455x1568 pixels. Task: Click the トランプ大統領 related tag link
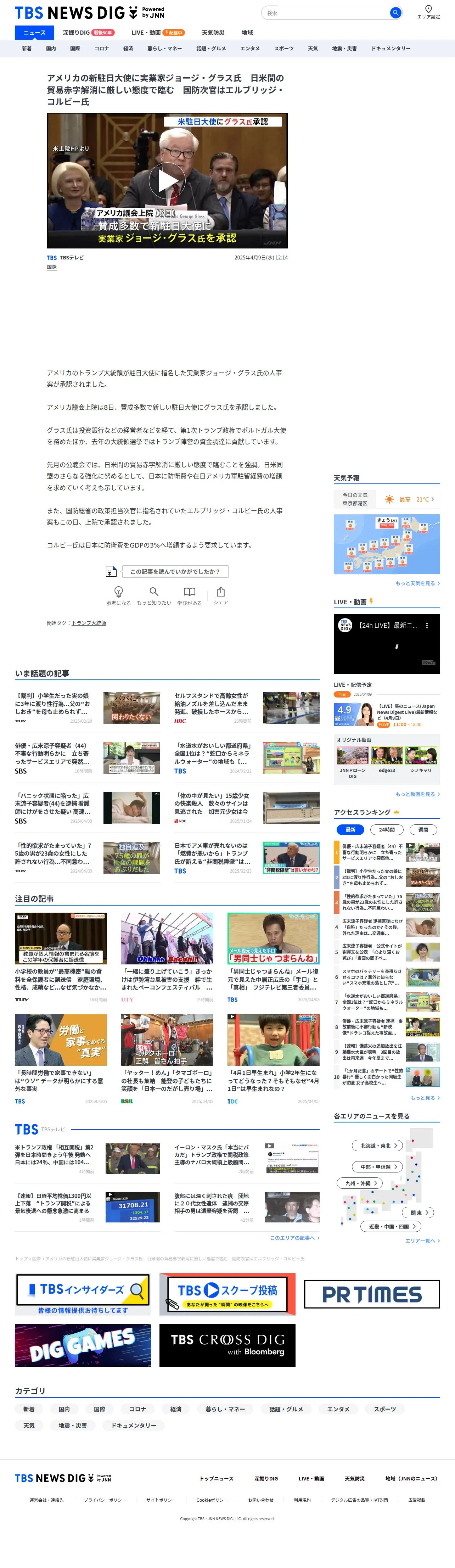tap(89, 623)
